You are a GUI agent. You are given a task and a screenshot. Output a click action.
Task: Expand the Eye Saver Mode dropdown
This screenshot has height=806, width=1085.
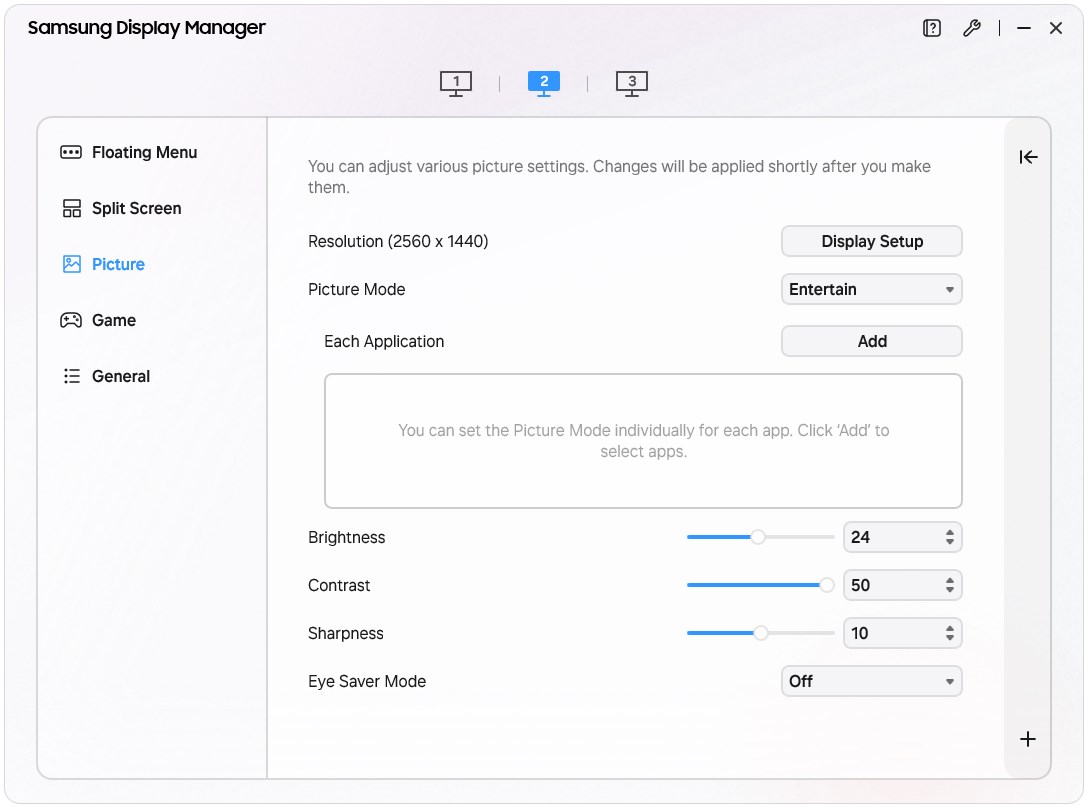871,682
